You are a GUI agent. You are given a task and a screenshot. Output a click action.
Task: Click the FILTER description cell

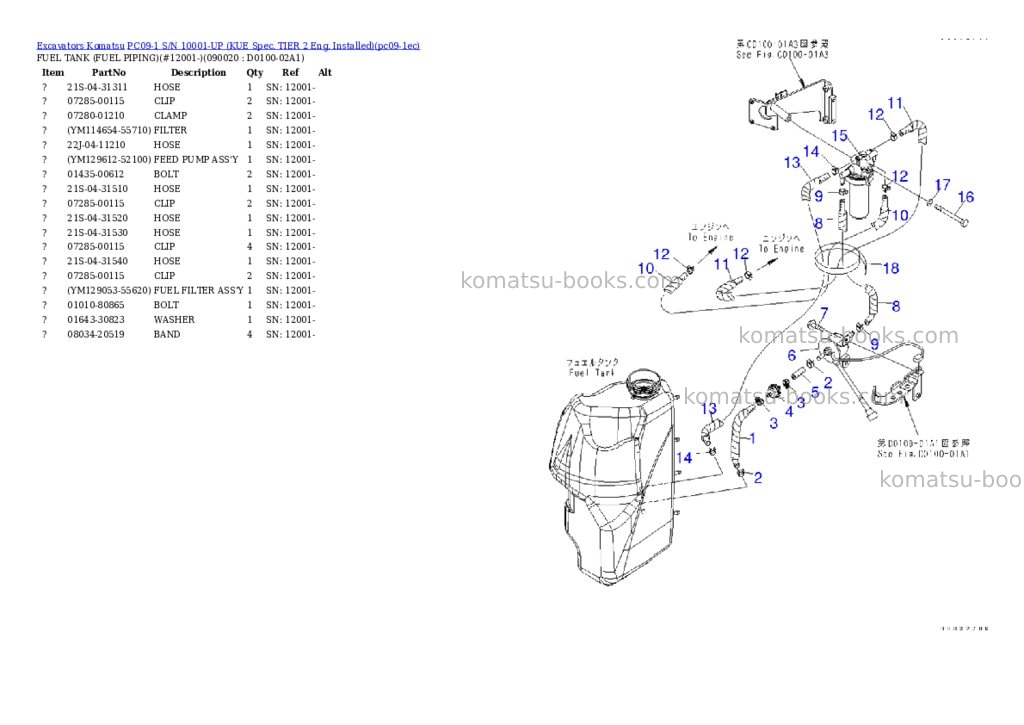pos(170,130)
